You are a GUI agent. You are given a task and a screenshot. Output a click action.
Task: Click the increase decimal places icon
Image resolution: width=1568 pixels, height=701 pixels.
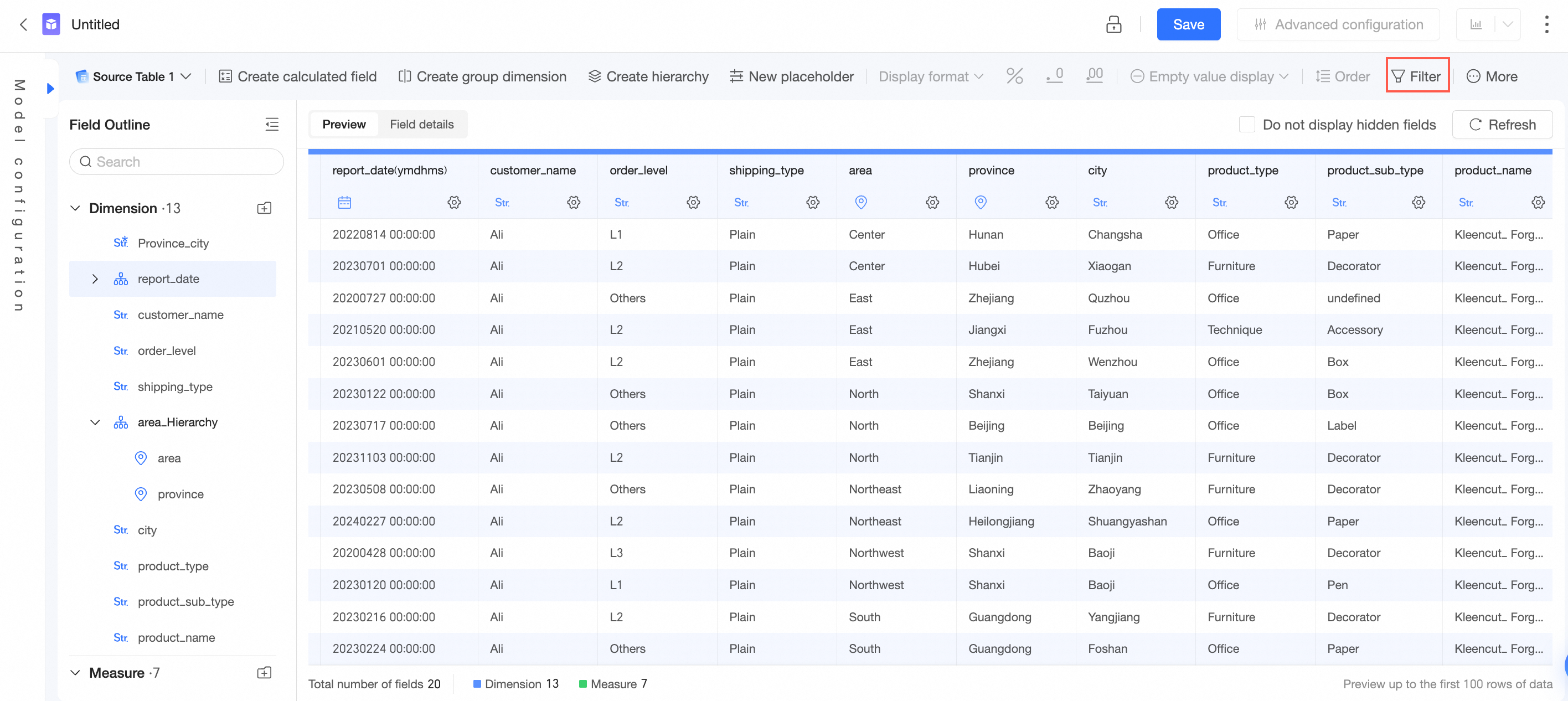coord(1095,76)
